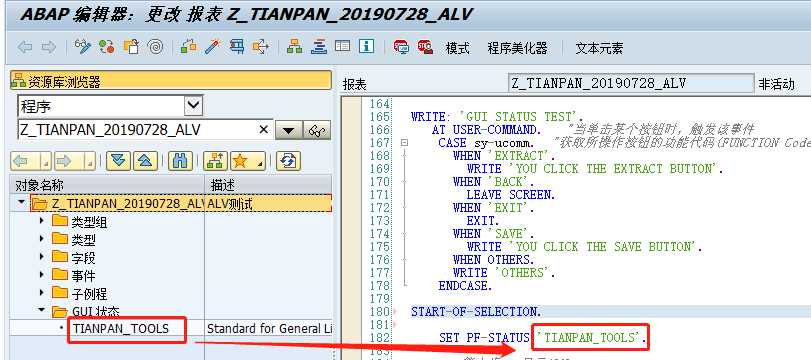811x360 pixels.
Task: Click line number 175 in the editor
Action: (380, 246)
